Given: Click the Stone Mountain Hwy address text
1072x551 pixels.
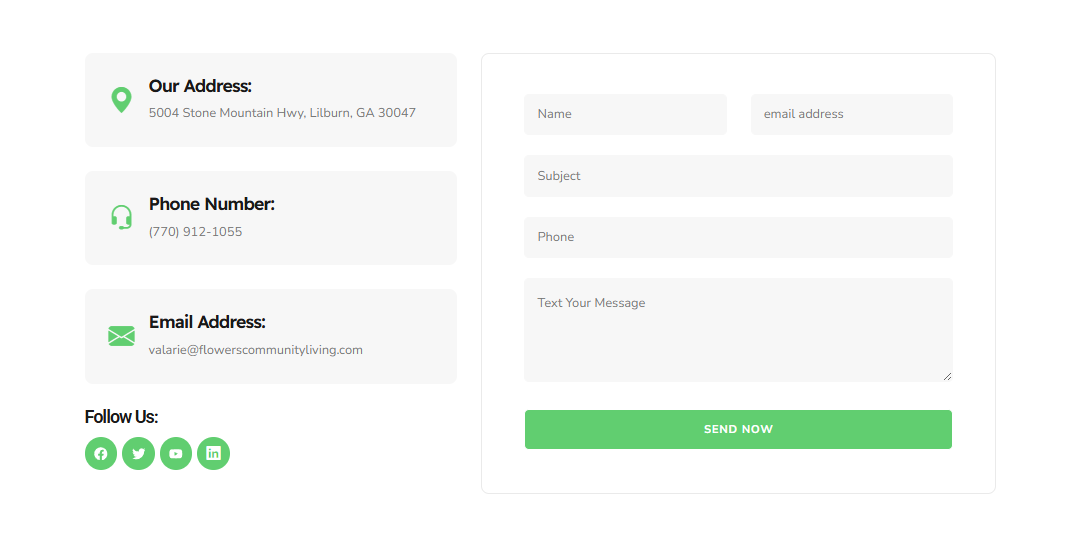Looking at the screenshot, I should pos(282,113).
